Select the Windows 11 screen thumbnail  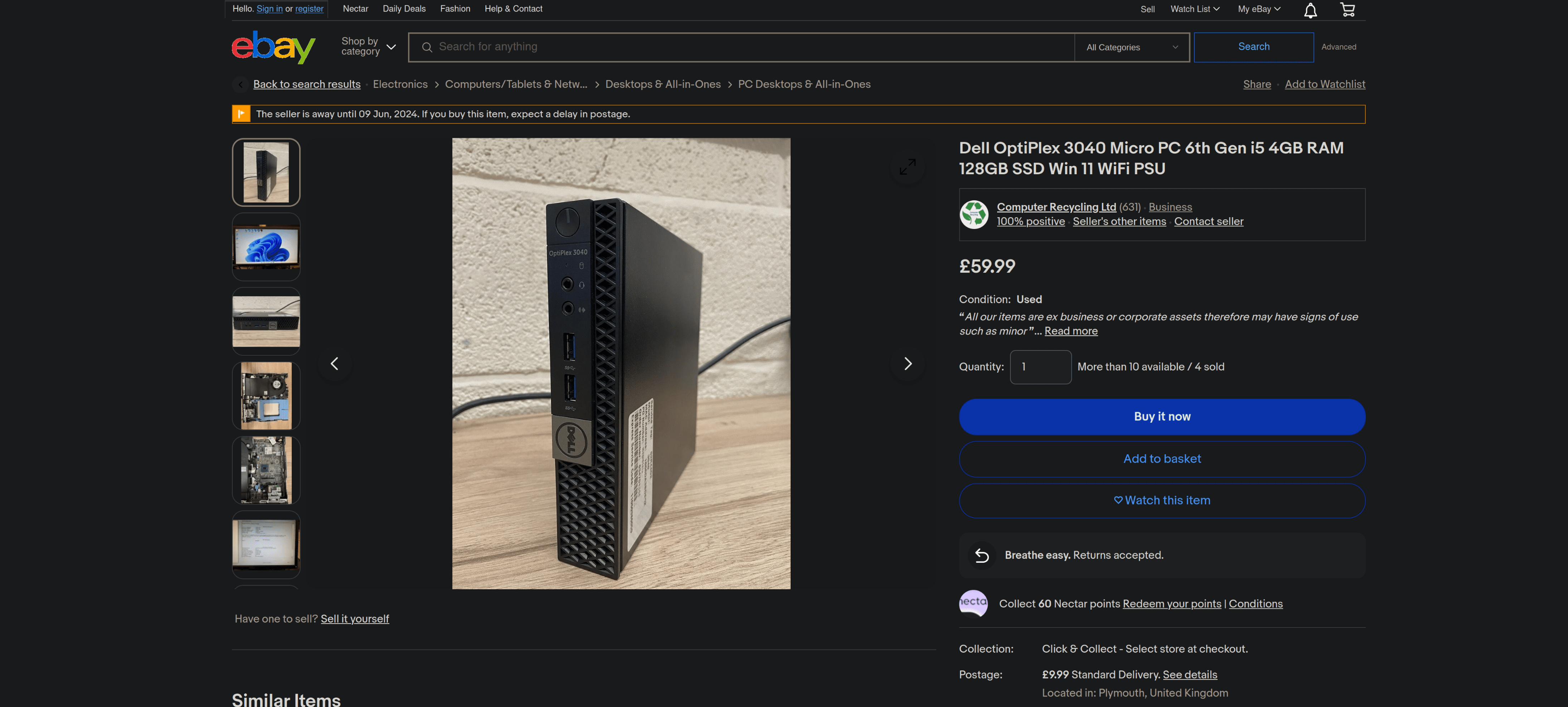pyautogui.click(x=266, y=247)
